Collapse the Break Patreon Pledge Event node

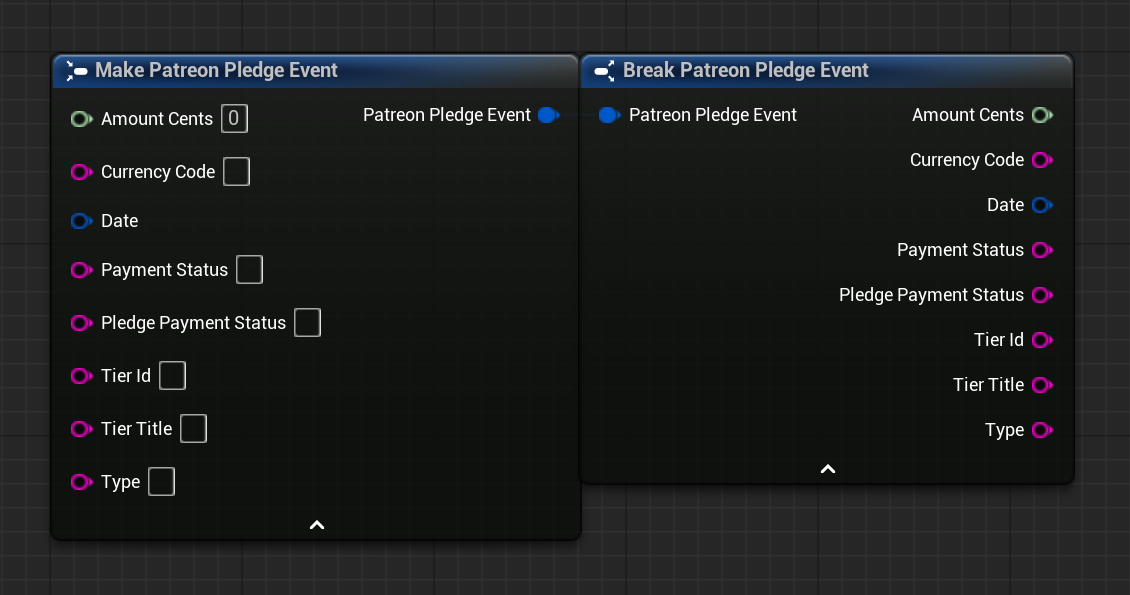tap(827, 468)
